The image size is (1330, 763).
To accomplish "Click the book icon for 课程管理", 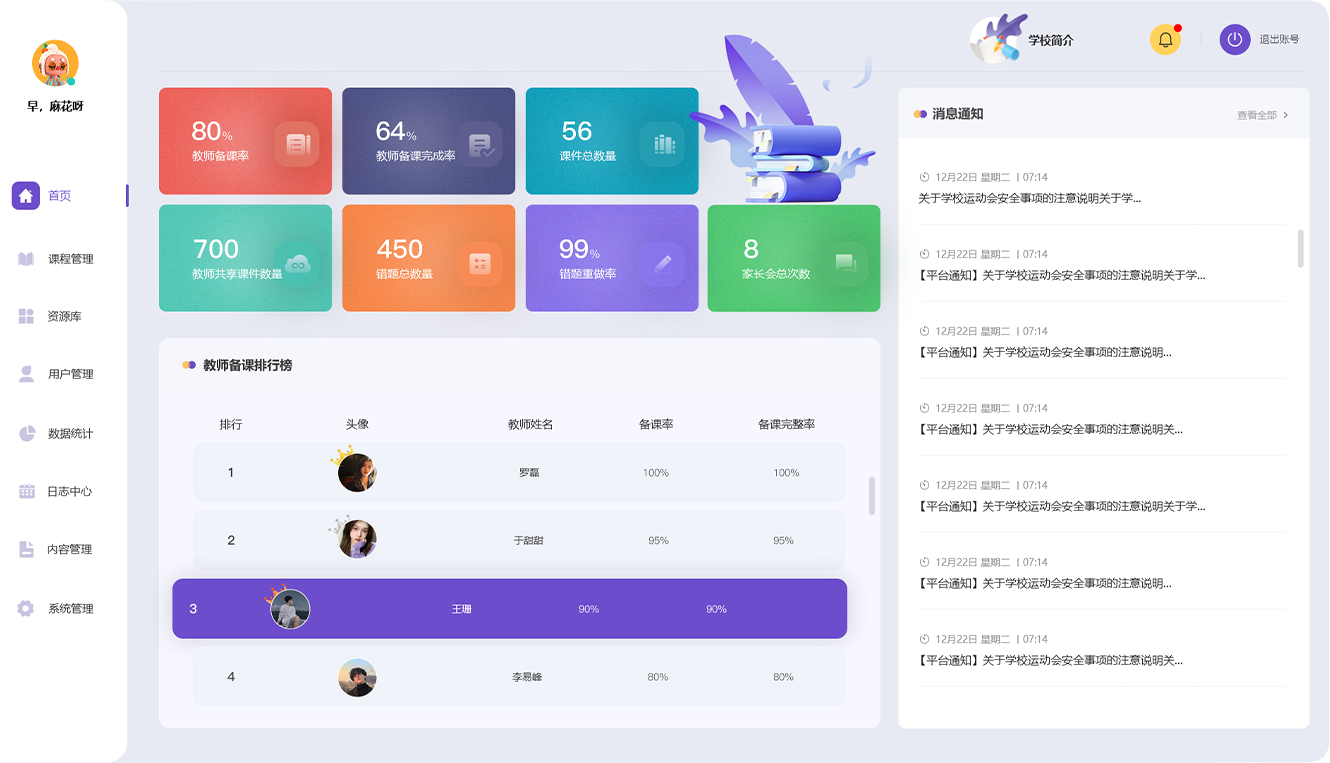I will click(x=26, y=259).
